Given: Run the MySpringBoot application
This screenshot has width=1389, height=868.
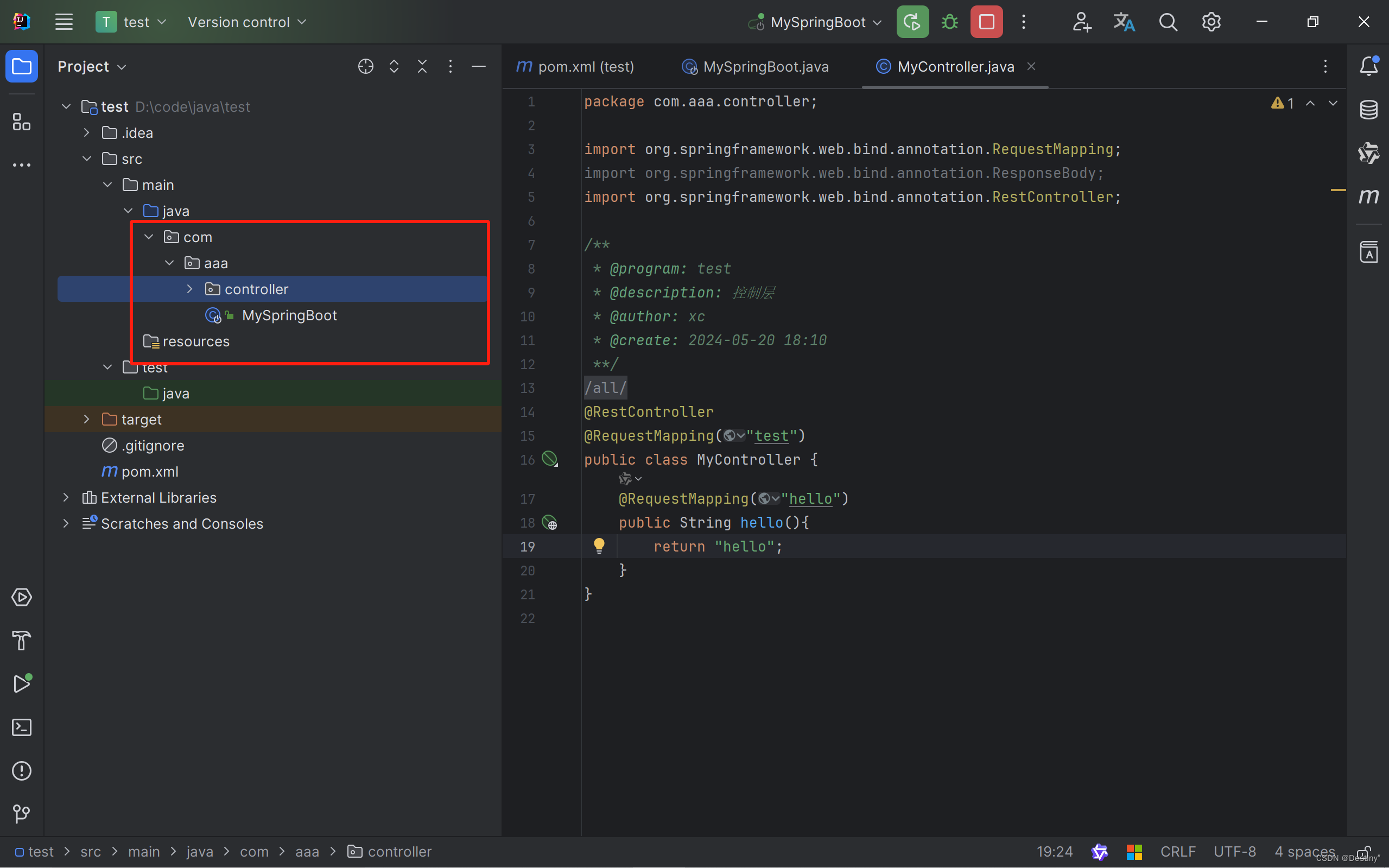Looking at the screenshot, I should pyautogui.click(x=912, y=21).
